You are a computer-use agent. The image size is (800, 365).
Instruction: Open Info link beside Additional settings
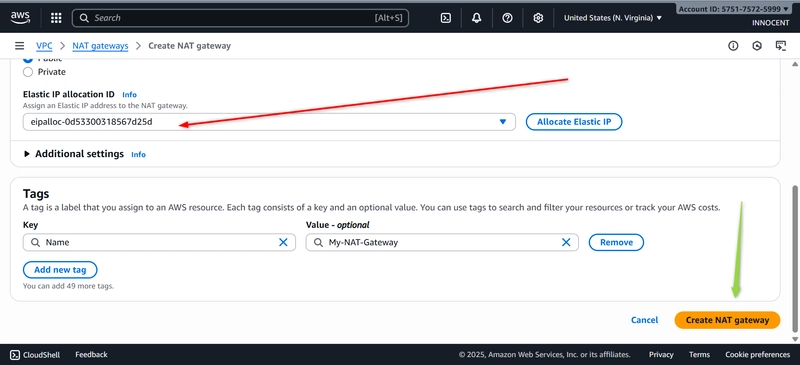point(138,154)
